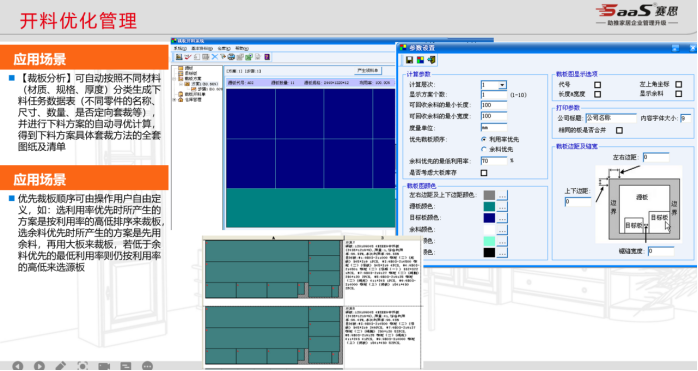
Task: Click the save disk icon in 参数设置
Action: point(409,60)
